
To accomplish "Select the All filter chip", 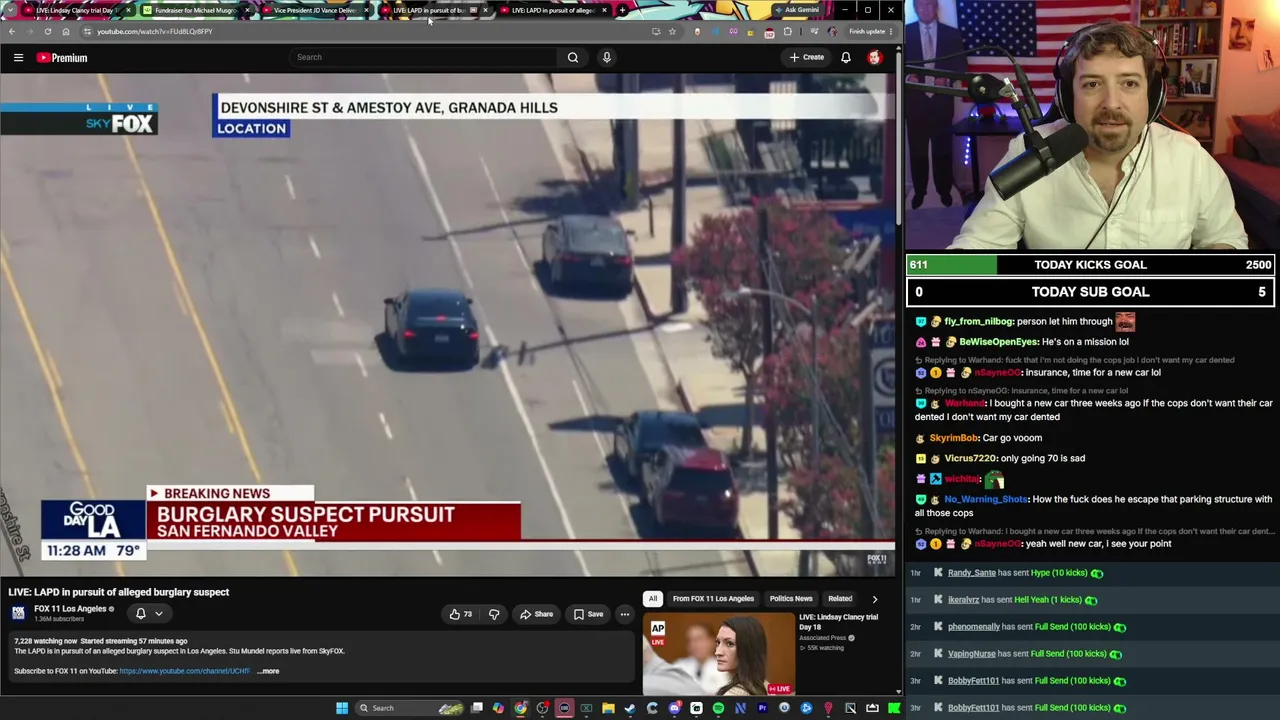I will [652, 599].
